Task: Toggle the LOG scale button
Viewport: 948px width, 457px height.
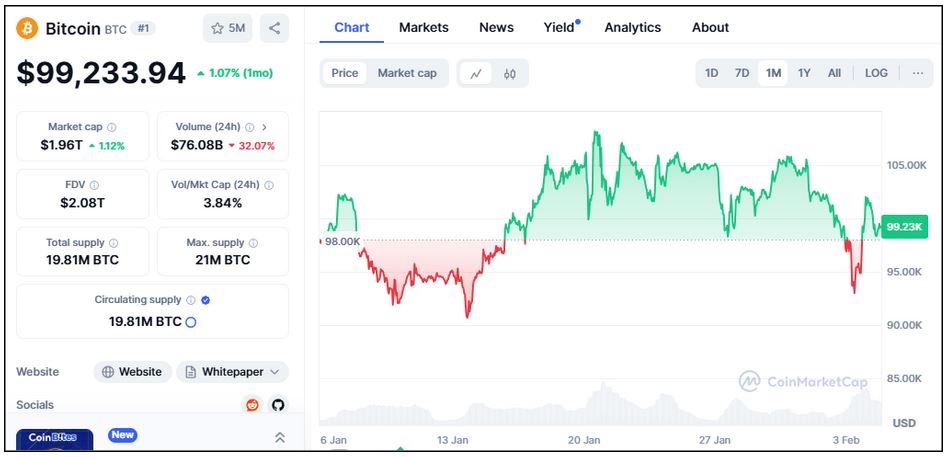Action: (876, 73)
